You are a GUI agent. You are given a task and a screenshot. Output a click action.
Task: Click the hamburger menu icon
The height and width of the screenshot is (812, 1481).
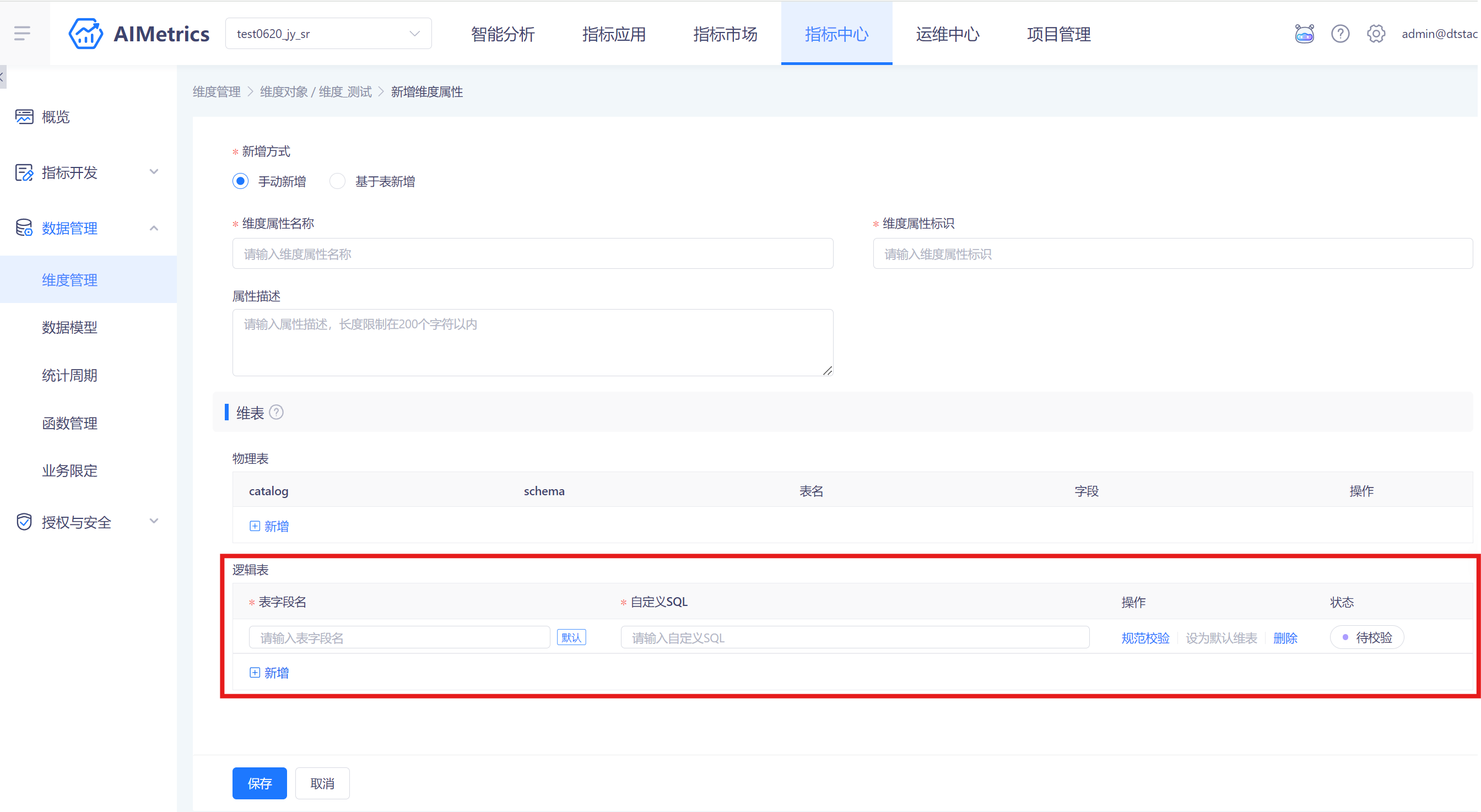pos(22,34)
